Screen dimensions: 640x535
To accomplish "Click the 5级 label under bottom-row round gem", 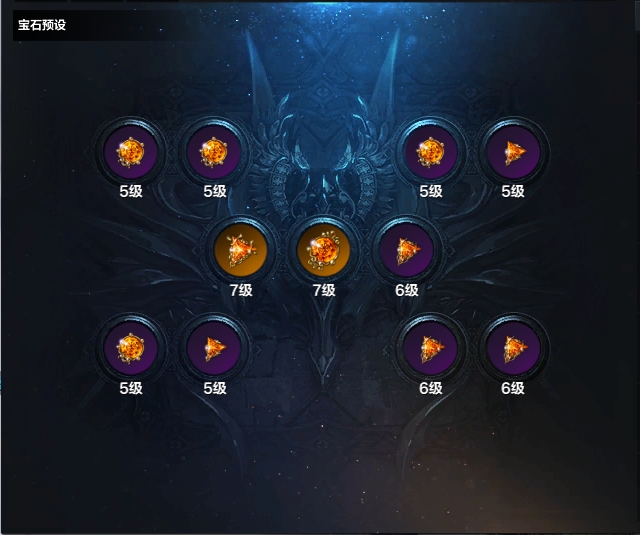I will [x=131, y=388].
